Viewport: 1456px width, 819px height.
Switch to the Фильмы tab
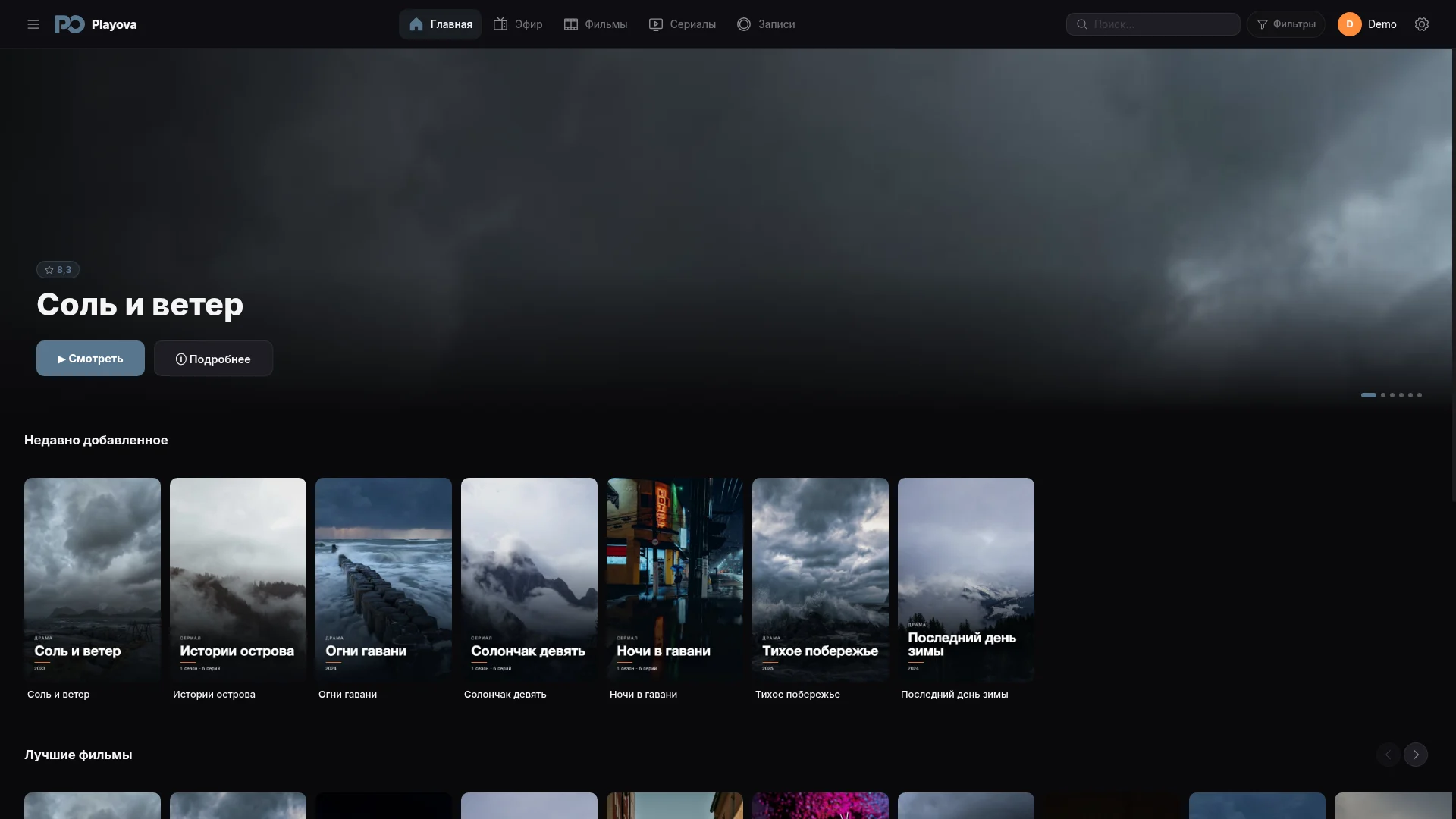click(x=595, y=24)
